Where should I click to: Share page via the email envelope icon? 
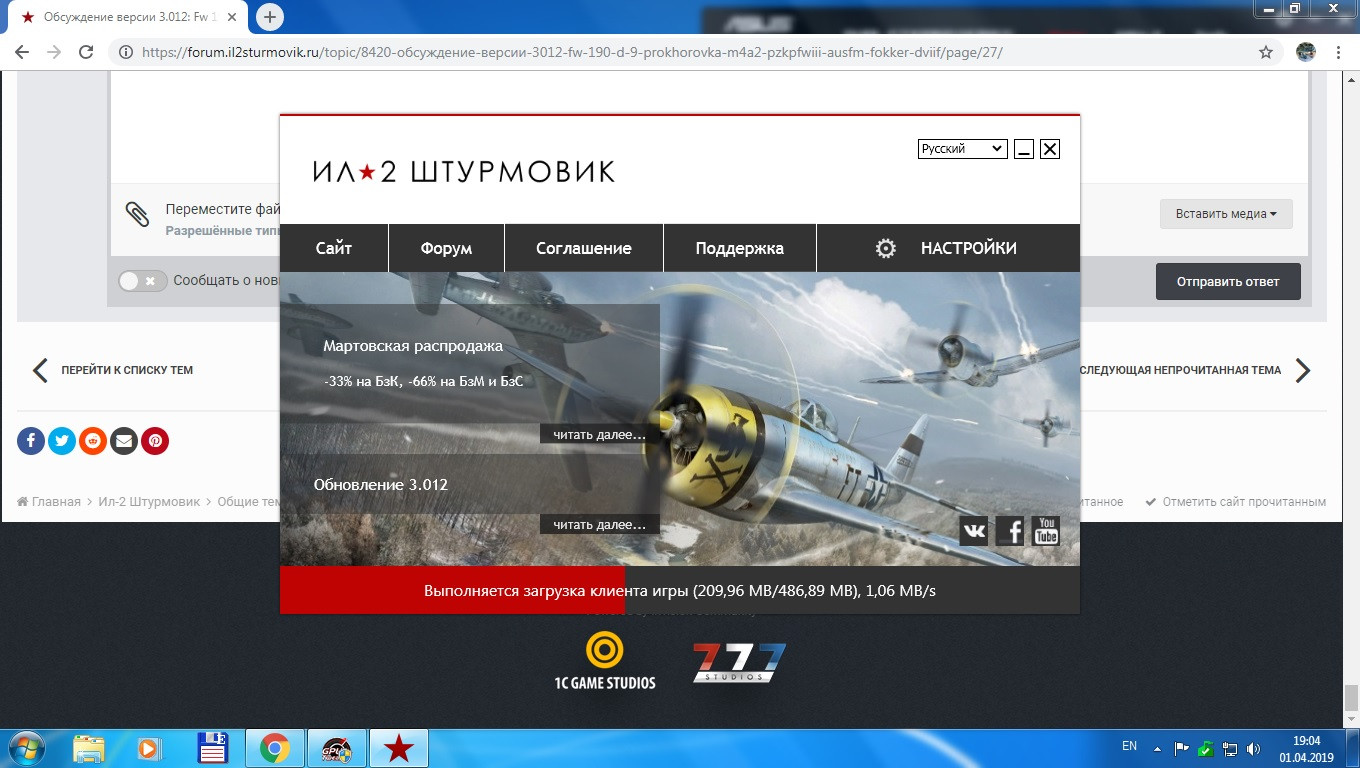(124, 440)
